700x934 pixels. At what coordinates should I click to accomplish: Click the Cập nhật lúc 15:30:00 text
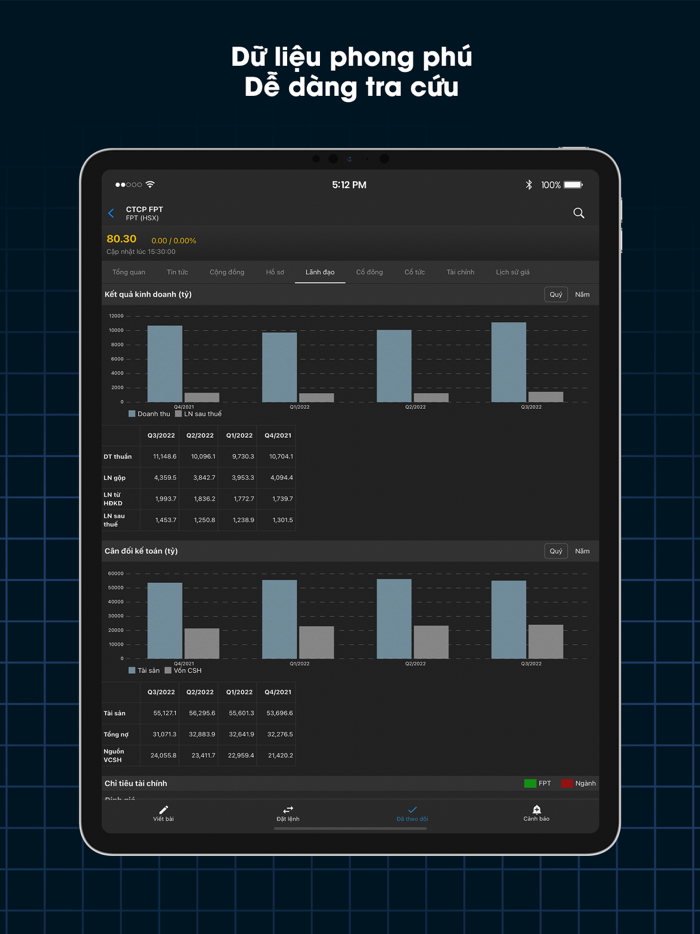141,252
